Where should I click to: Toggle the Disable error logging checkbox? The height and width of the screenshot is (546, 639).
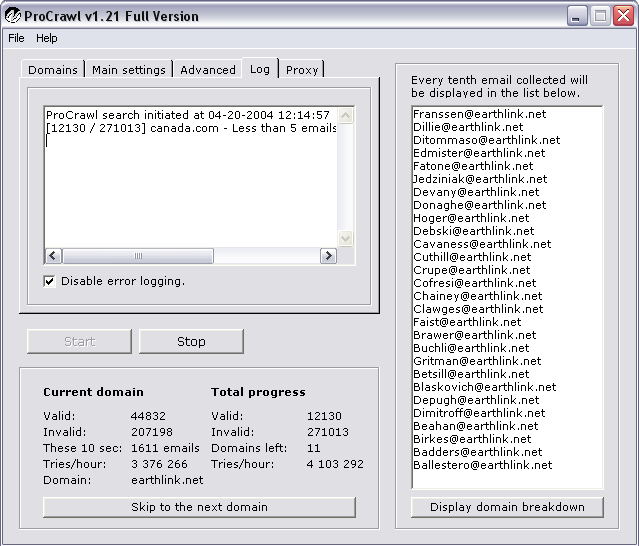[x=49, y=281]
